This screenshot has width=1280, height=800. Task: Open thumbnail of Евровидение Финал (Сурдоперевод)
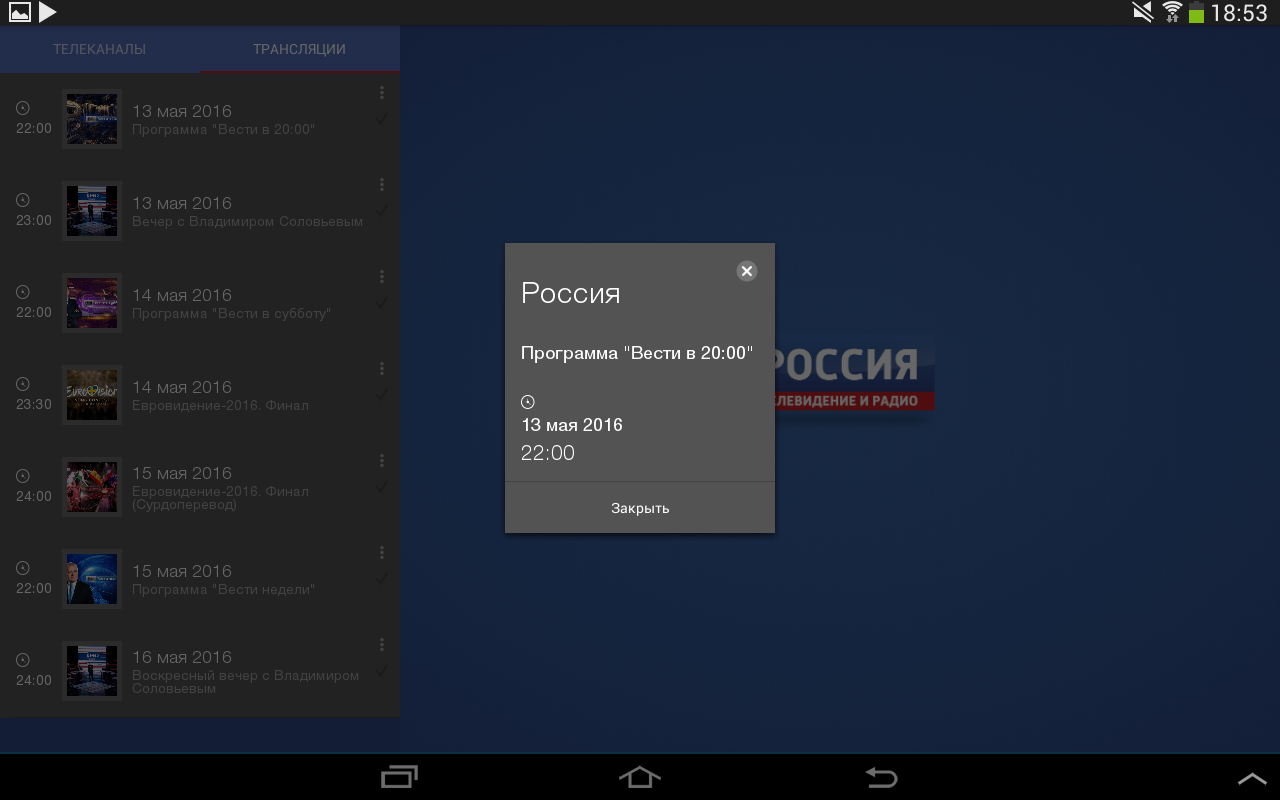tap(92, 487)
